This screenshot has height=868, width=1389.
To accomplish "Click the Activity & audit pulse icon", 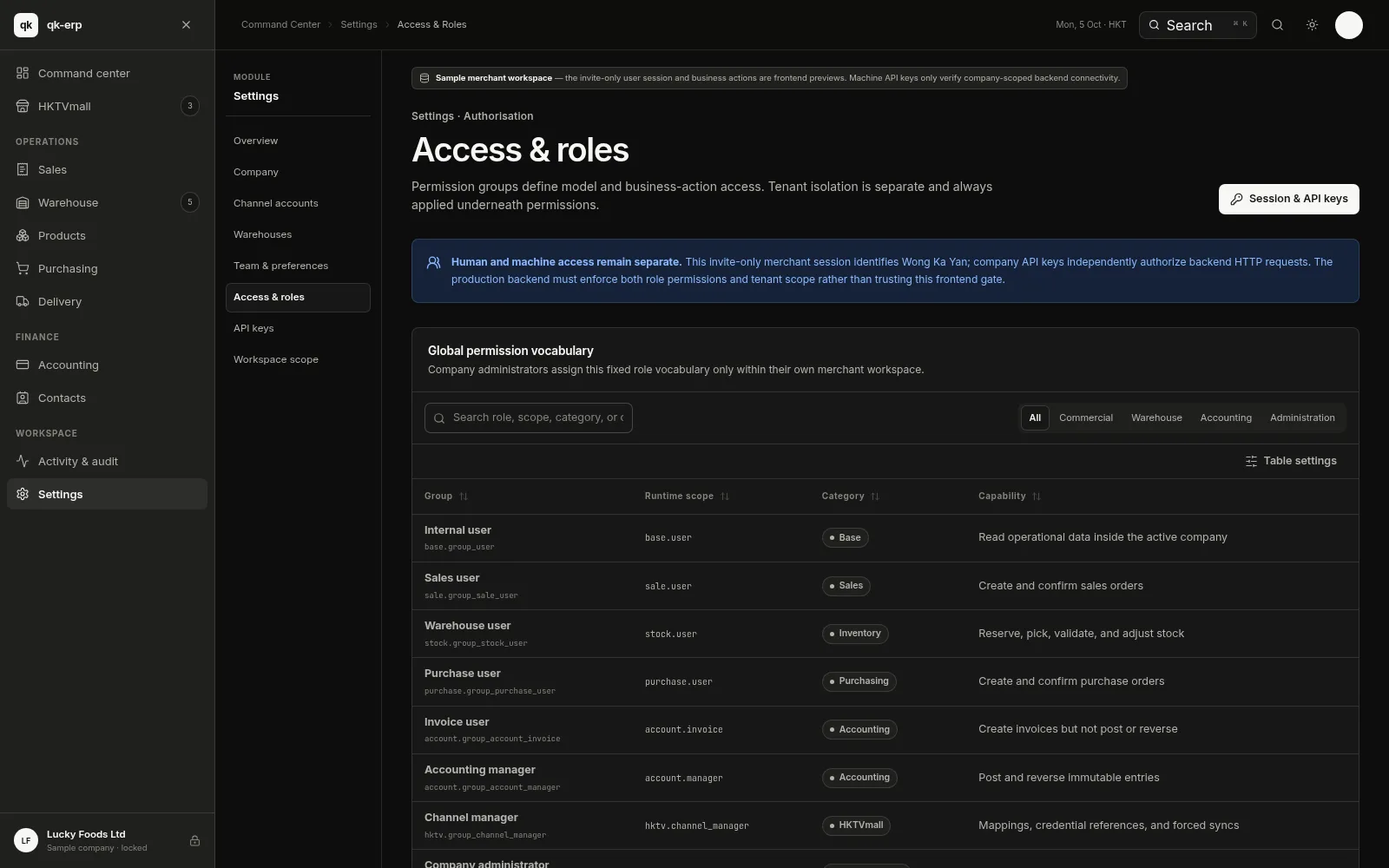I will (x=23, y=461).
